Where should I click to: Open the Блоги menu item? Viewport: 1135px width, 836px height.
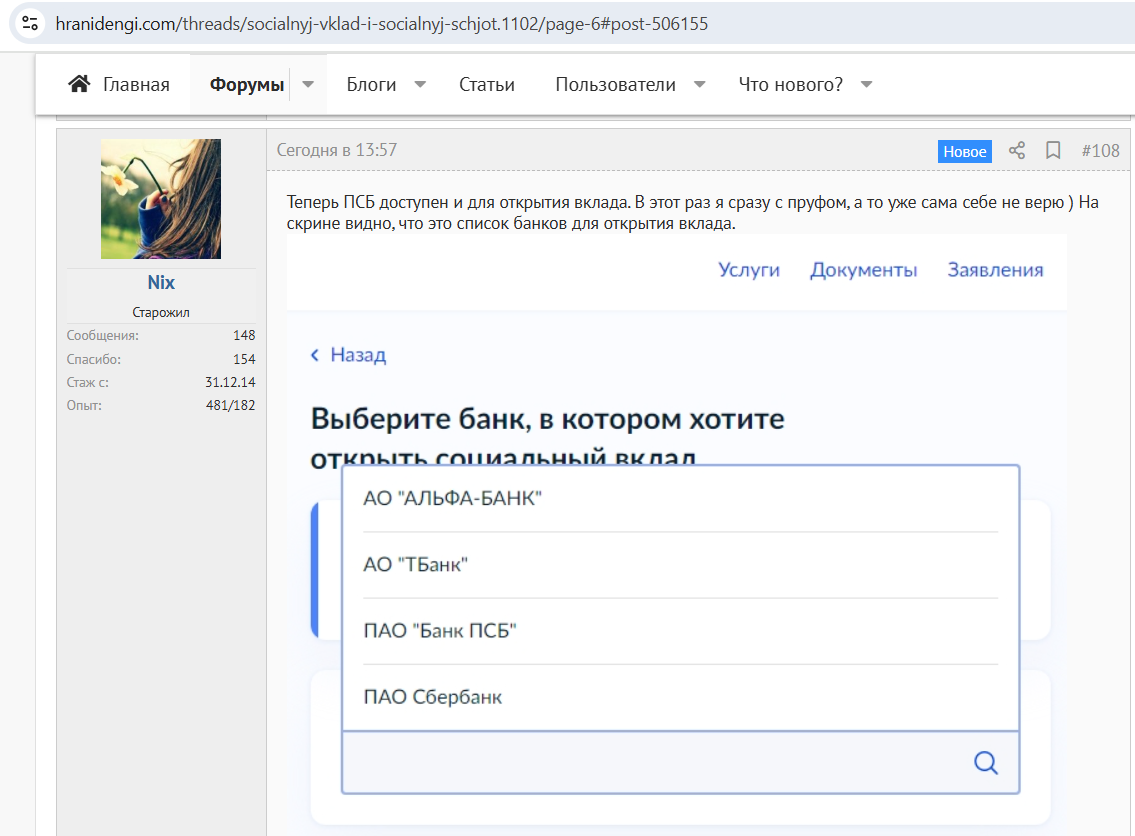point(371,85)
